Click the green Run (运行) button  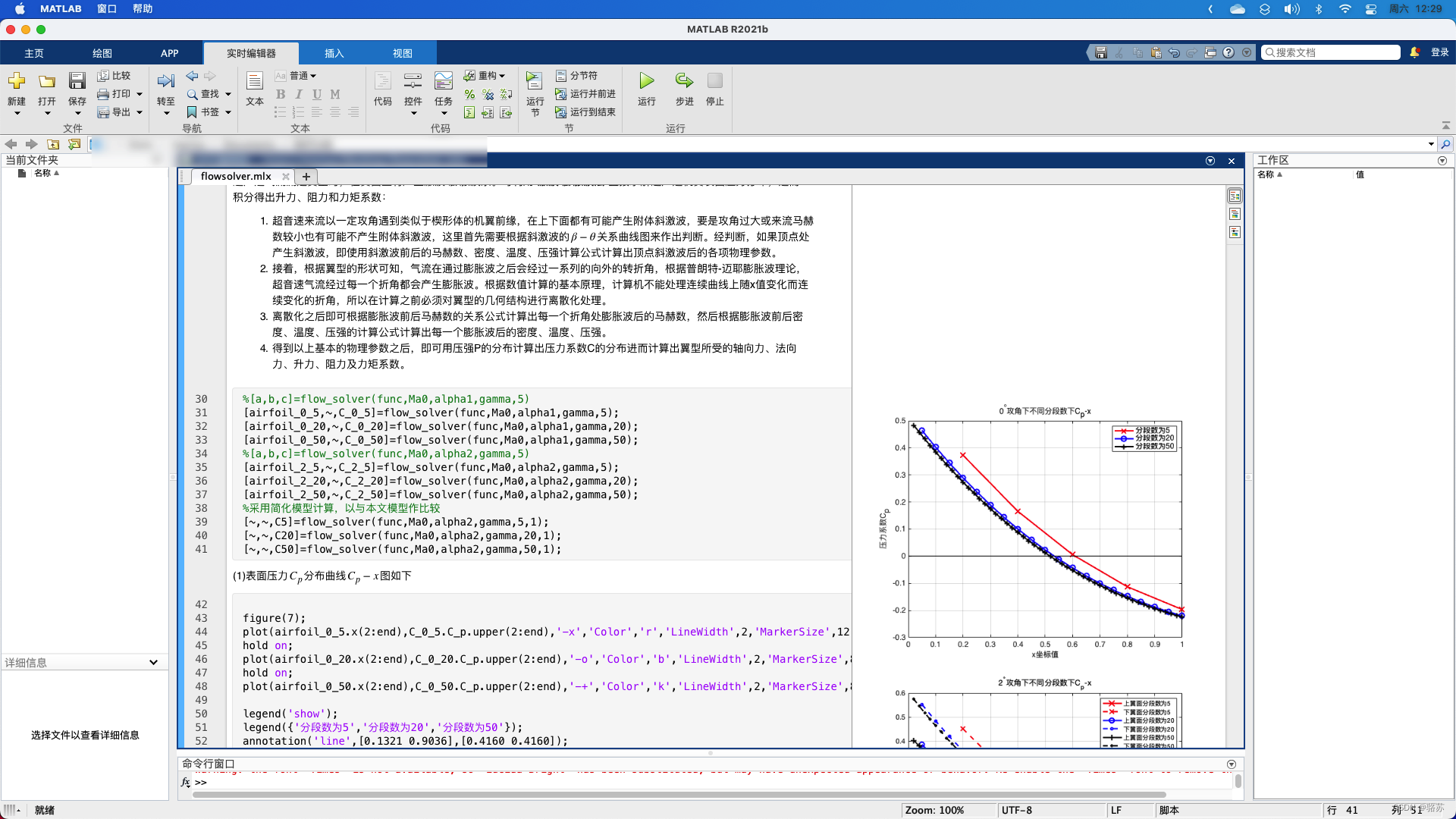tap(646, 81)
